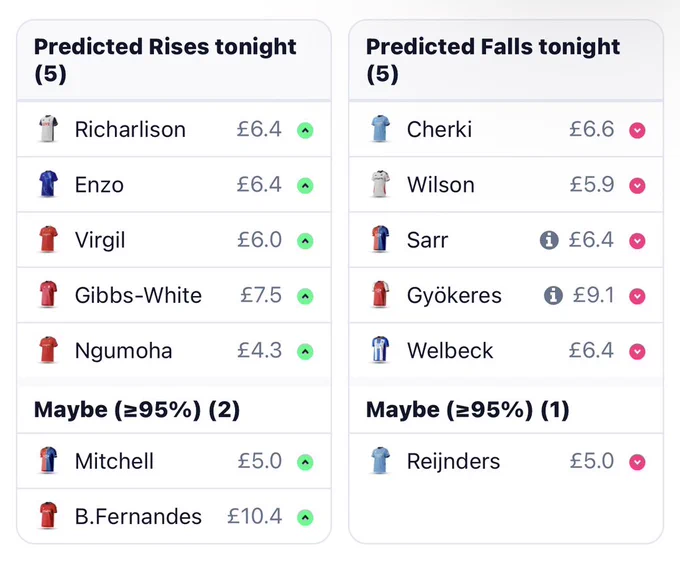Screen dimensions: 680x563
Task: Click Enzo's blue shirt icon
Action: click(48, 184)
